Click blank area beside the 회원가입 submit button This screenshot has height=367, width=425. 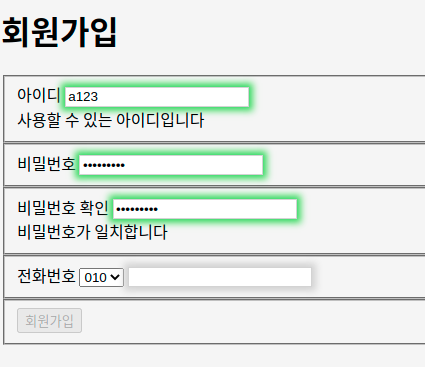233,321
